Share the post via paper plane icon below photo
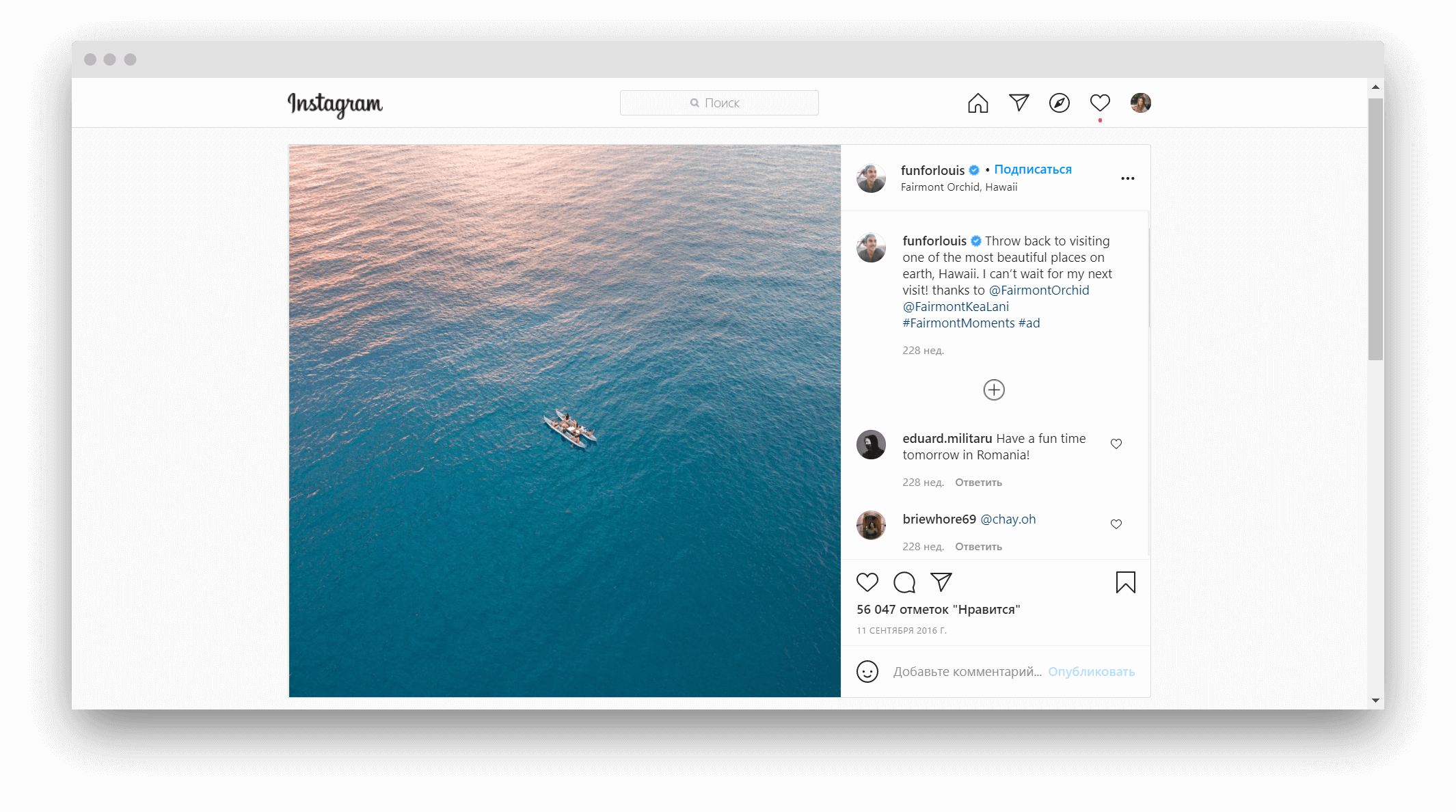1456x812 pixels. click(941, 582)
